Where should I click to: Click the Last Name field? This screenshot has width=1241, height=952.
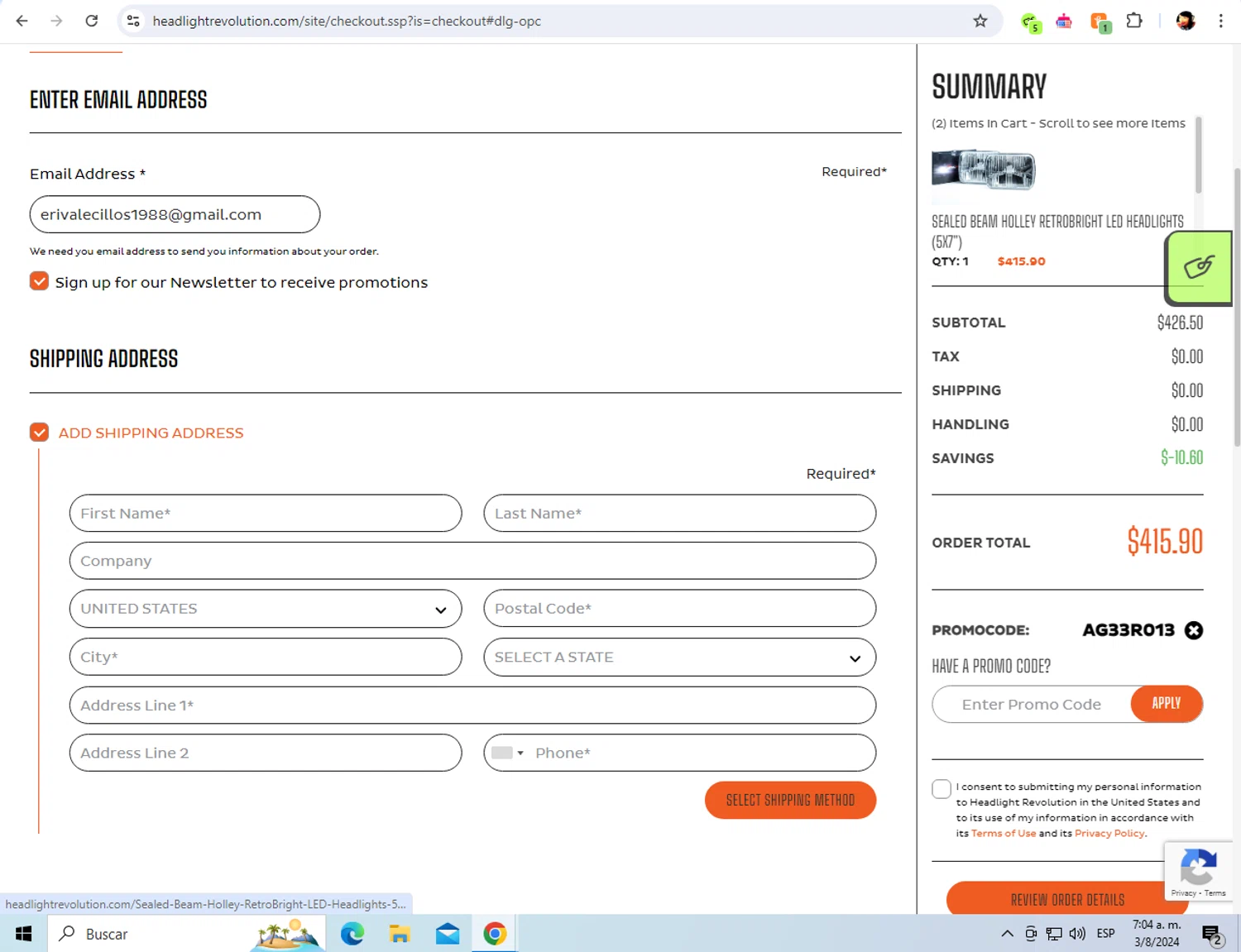click(679, 513)
